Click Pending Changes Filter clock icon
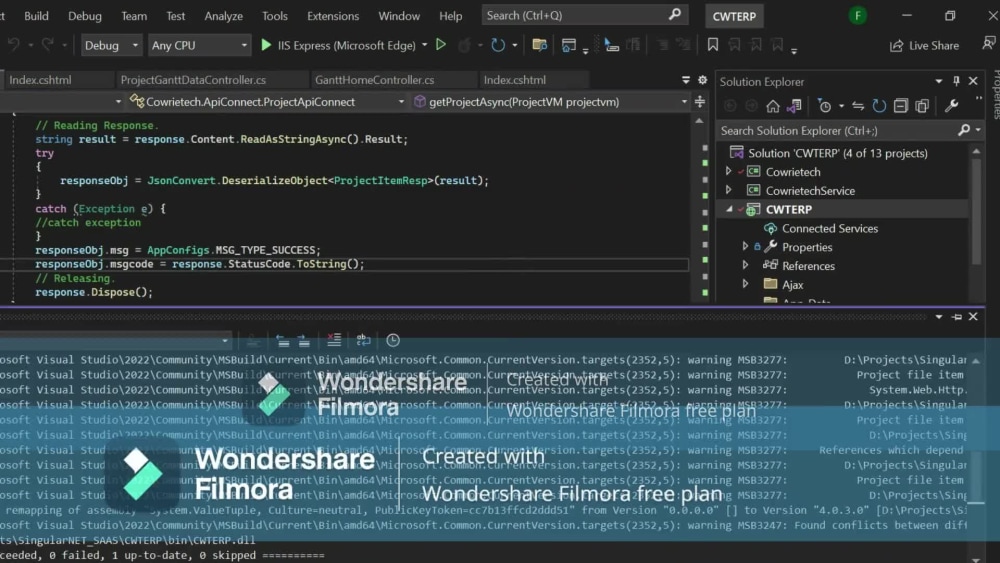Viewport: 1000px width, 563px height. 825,106
